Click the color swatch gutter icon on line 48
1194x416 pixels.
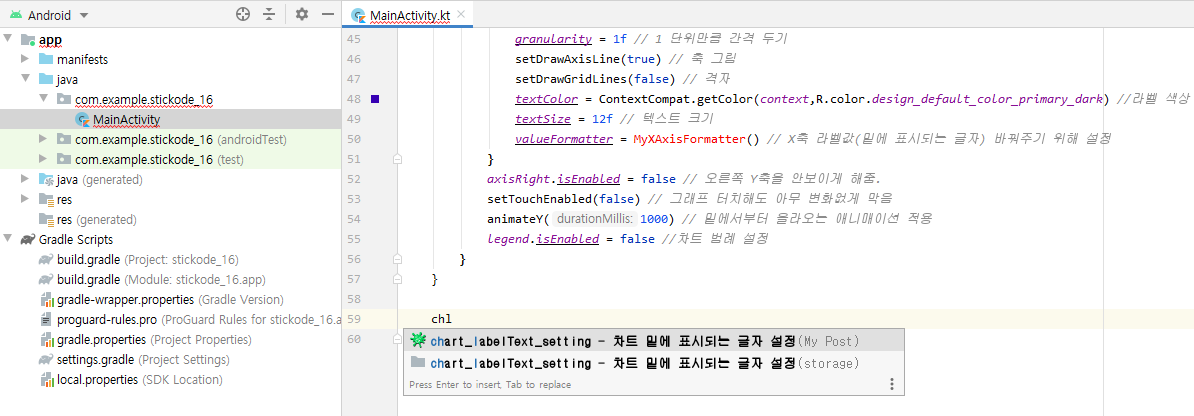[x=375, y=99]
